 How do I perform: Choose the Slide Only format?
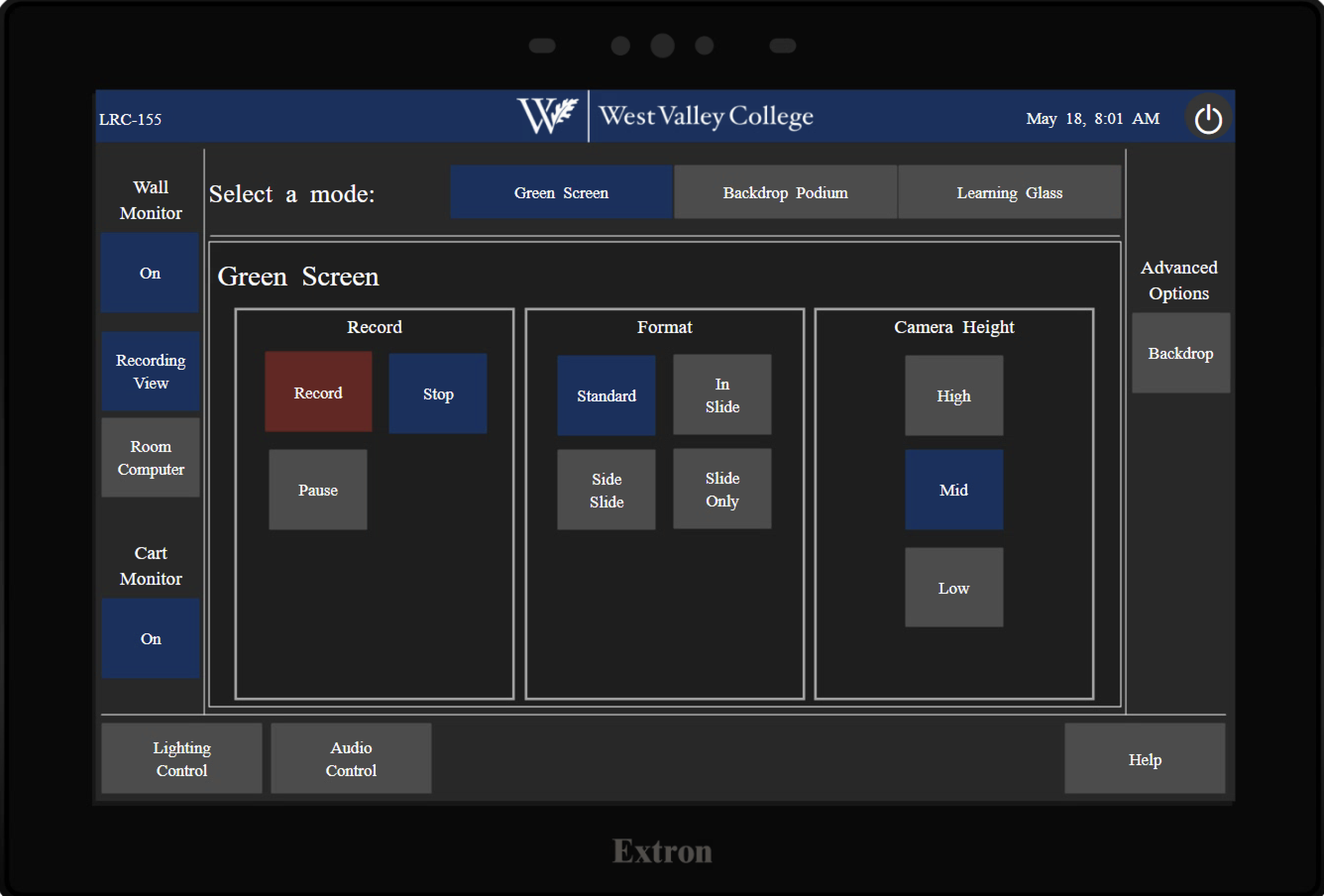[722, 489]
